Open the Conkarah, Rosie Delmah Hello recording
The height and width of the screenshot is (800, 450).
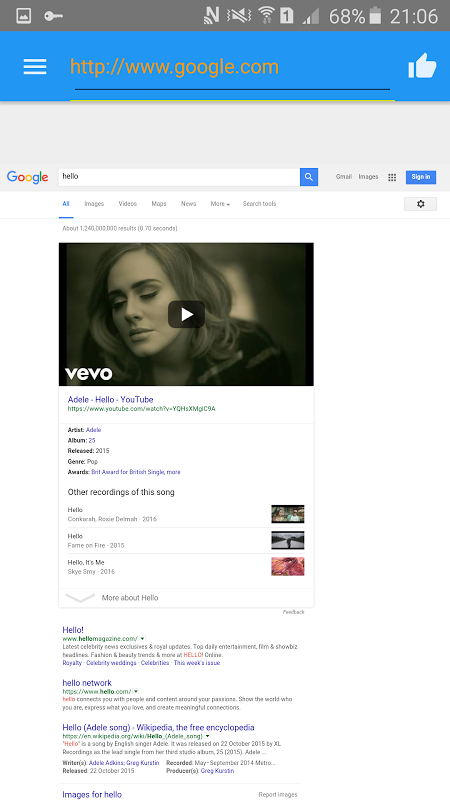[x=112, y=514]
